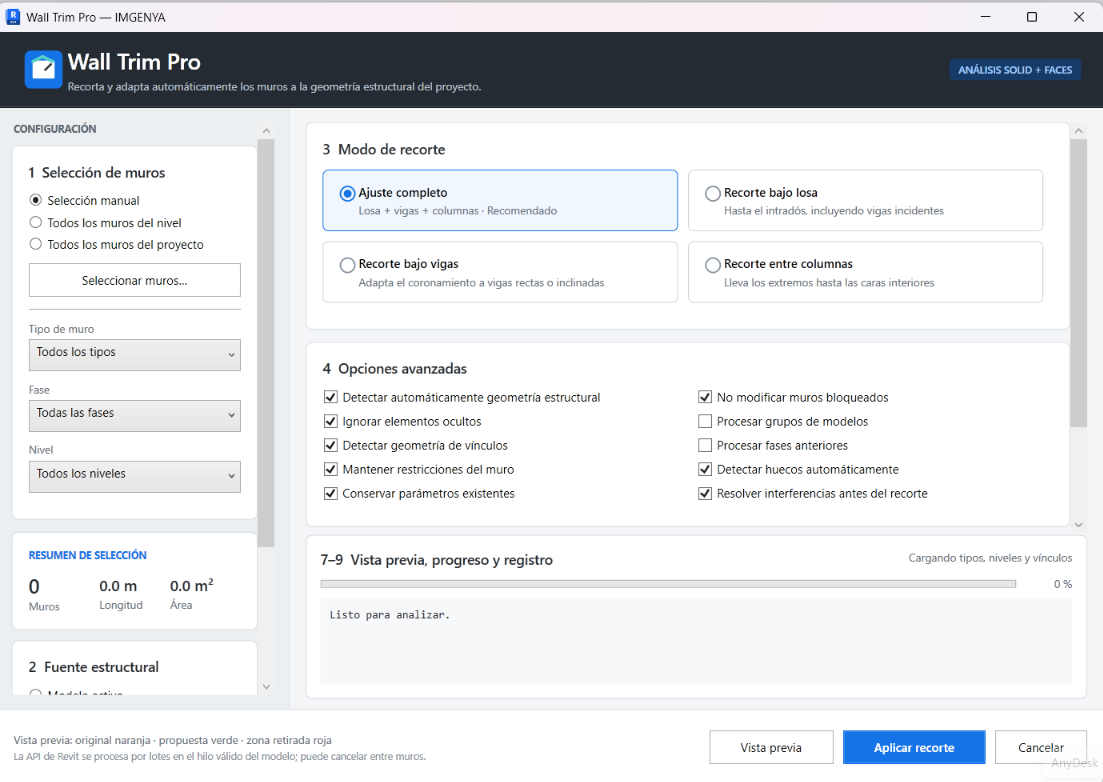Select the Ajuste completo trim mode
This screenshot has height=782, width=1103.
click(x=500, y=200)
